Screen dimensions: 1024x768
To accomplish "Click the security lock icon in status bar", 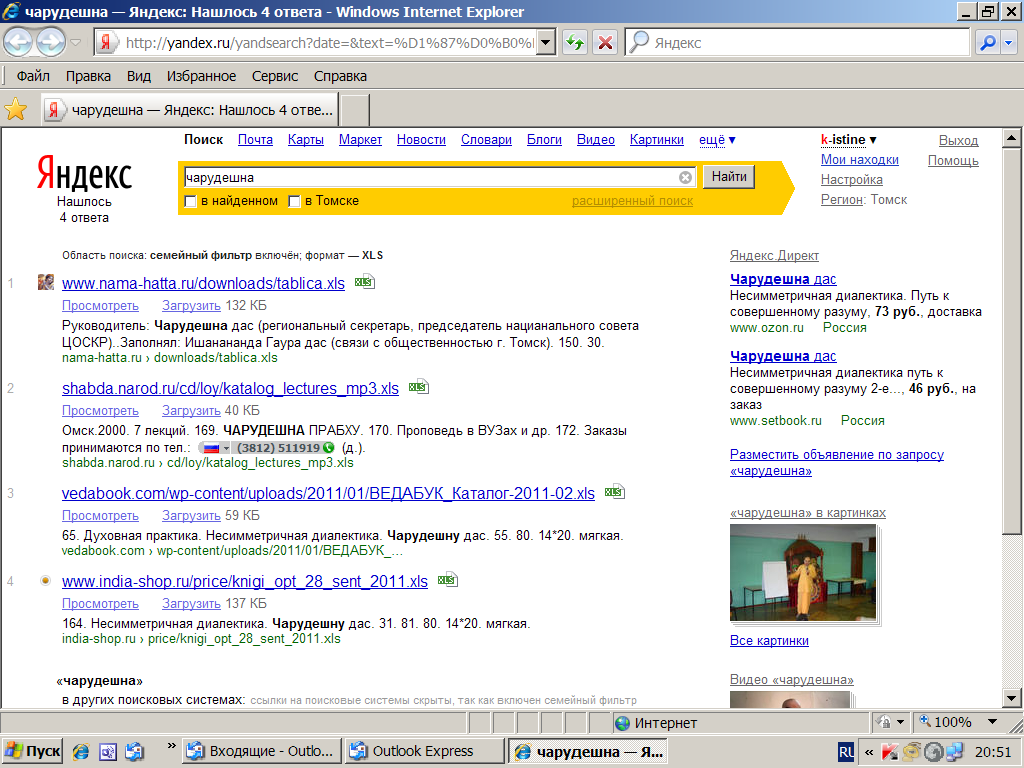I will pyautogui.click(x=884, y=722).
